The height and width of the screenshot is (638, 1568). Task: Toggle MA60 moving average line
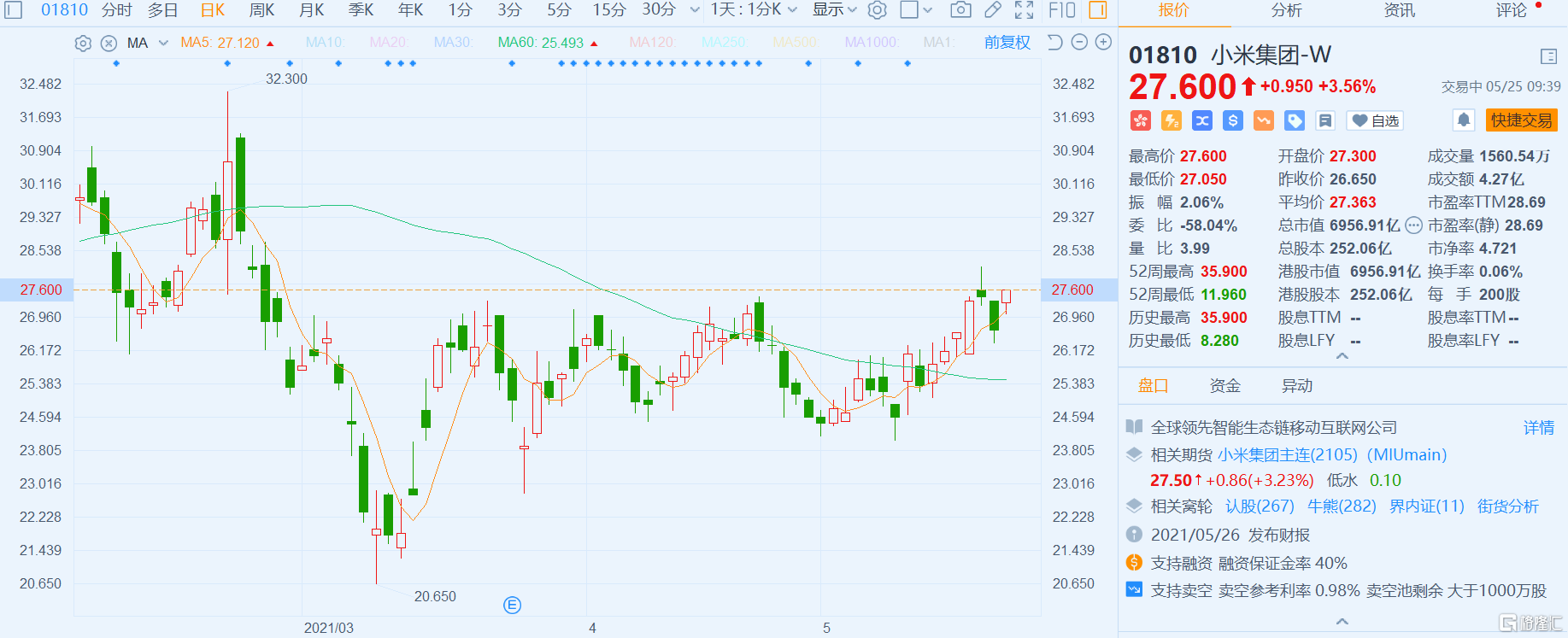click(541, 43)
